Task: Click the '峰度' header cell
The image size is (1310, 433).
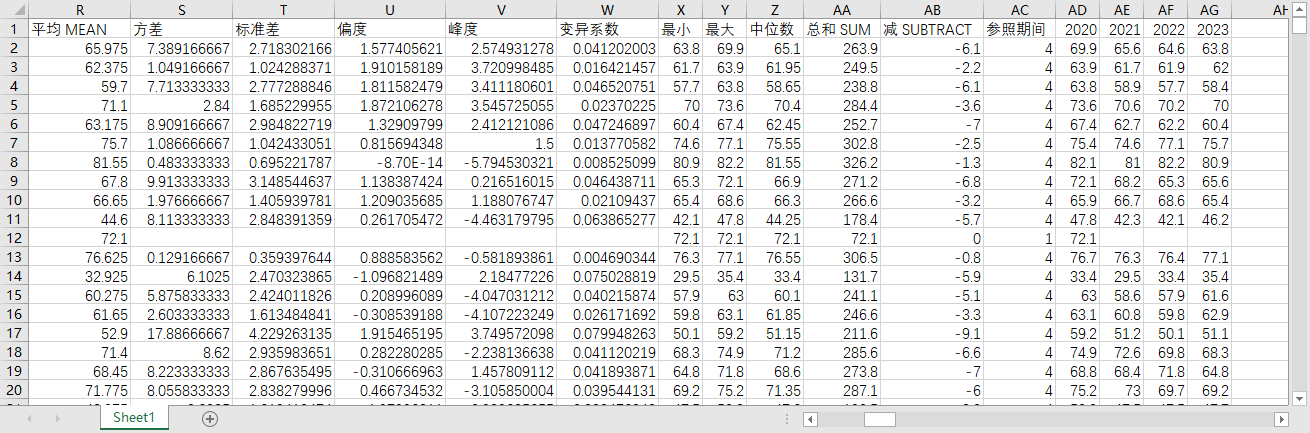Action: [x=500, y=29]
